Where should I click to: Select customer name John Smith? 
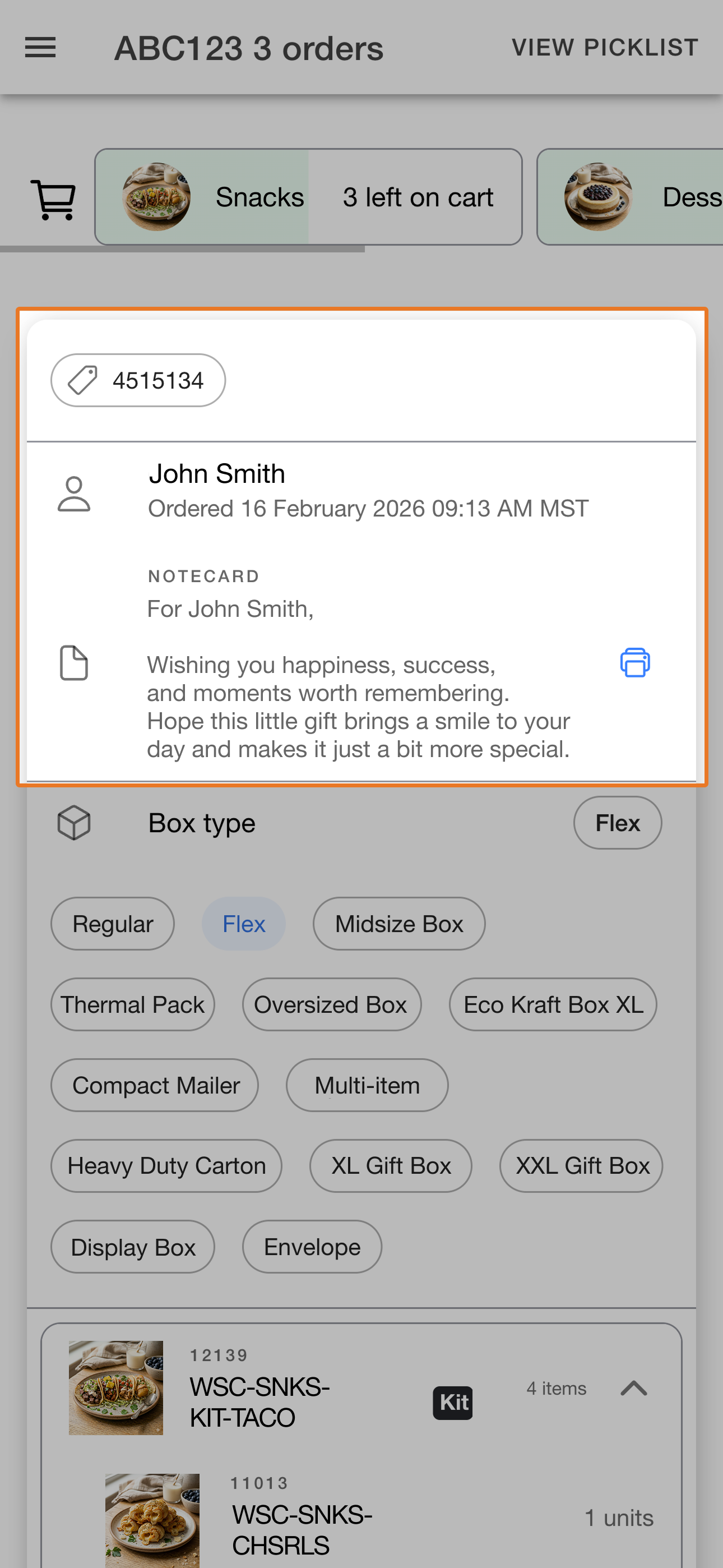click(217, 473)
